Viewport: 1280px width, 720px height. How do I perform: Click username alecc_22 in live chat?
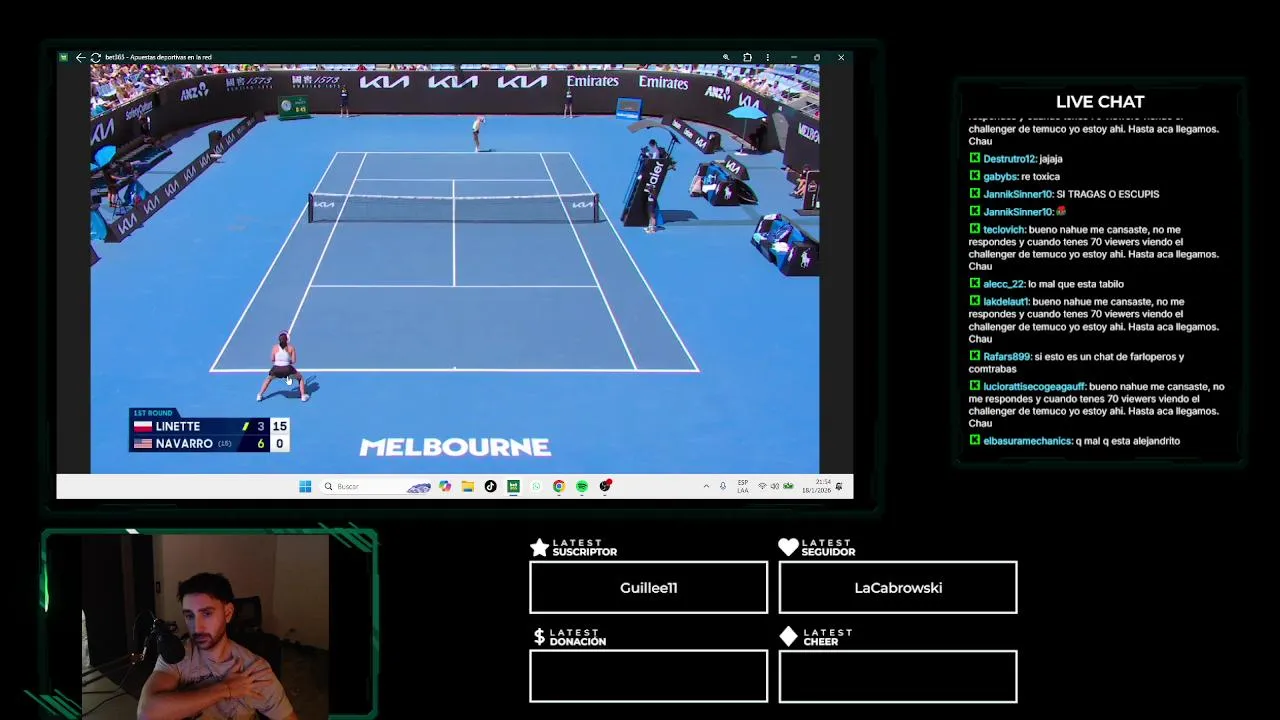(1003, 284)
